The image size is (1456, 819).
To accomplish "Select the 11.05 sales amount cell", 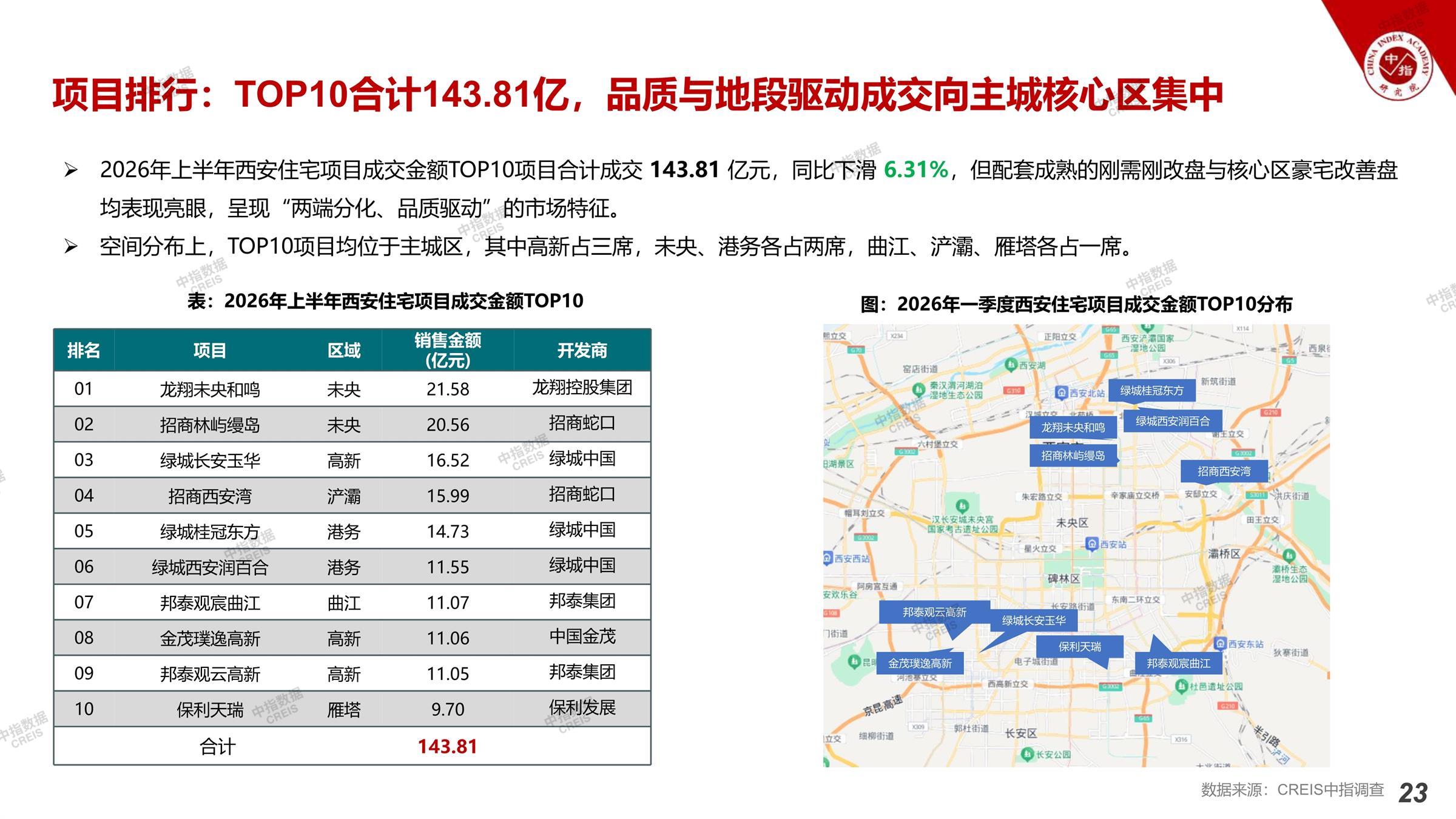I will [448, 673].
